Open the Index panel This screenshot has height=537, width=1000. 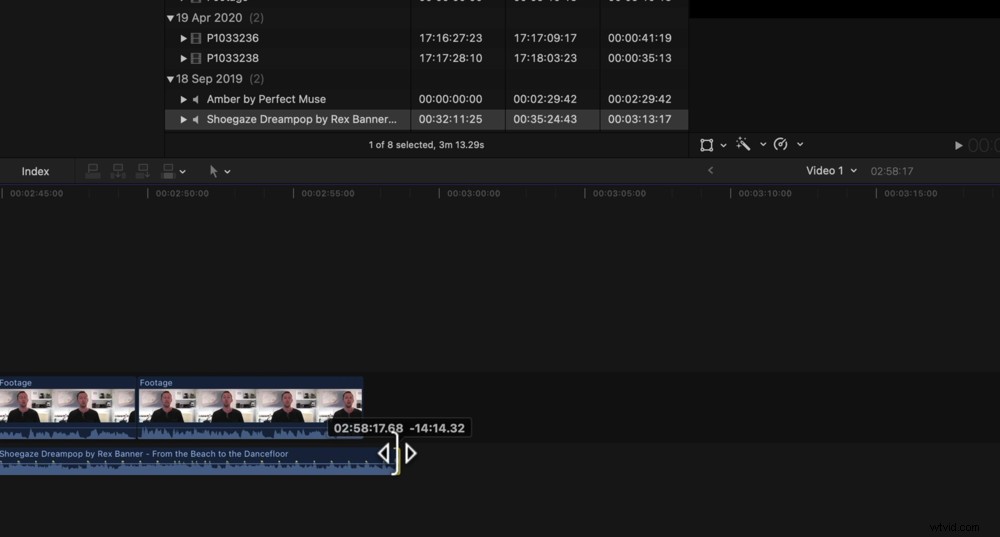[x=35, y=172]
